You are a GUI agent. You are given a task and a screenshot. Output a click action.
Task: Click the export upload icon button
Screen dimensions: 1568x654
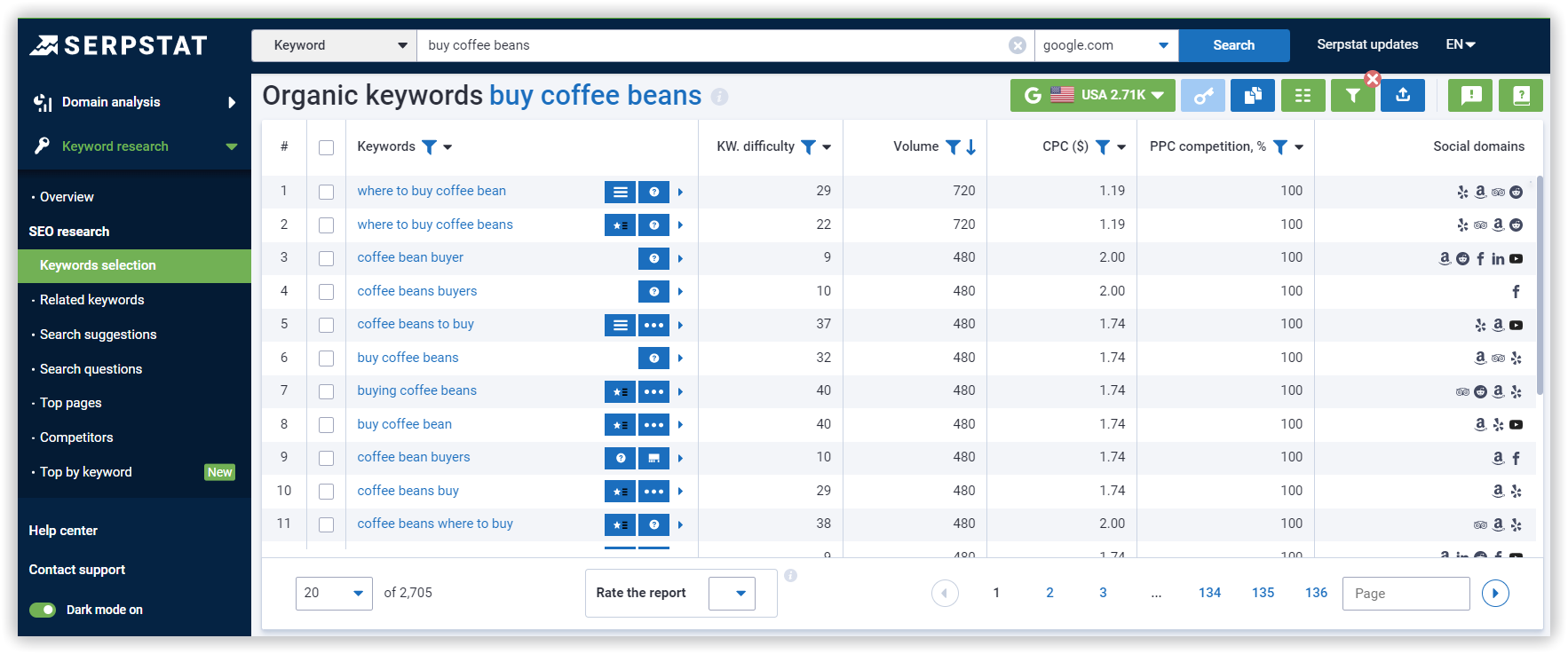click(1403, 95)
